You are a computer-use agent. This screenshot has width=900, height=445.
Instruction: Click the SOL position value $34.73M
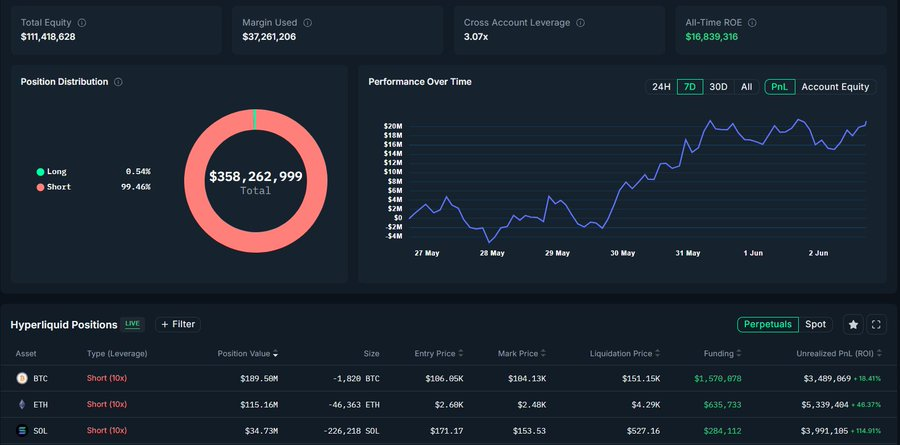click(x=261, y=431)
